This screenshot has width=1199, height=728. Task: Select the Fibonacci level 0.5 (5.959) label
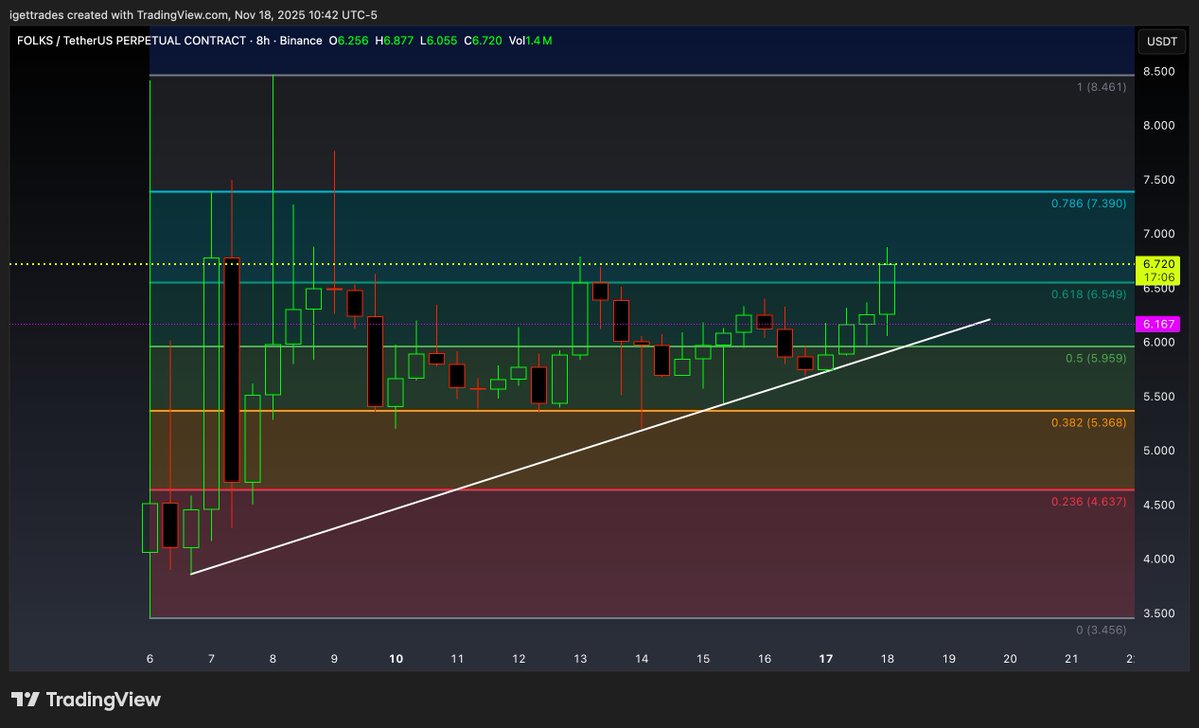(x=1096, y=358)
